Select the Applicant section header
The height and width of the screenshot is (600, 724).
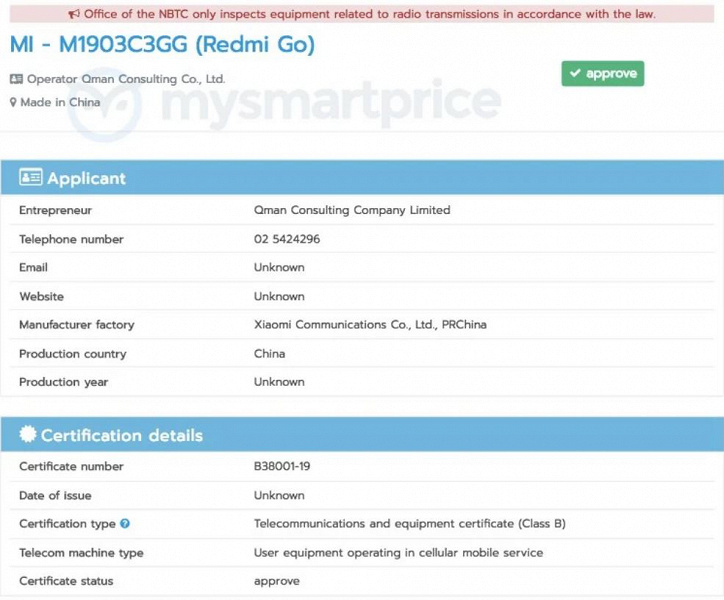click(362, 177)
